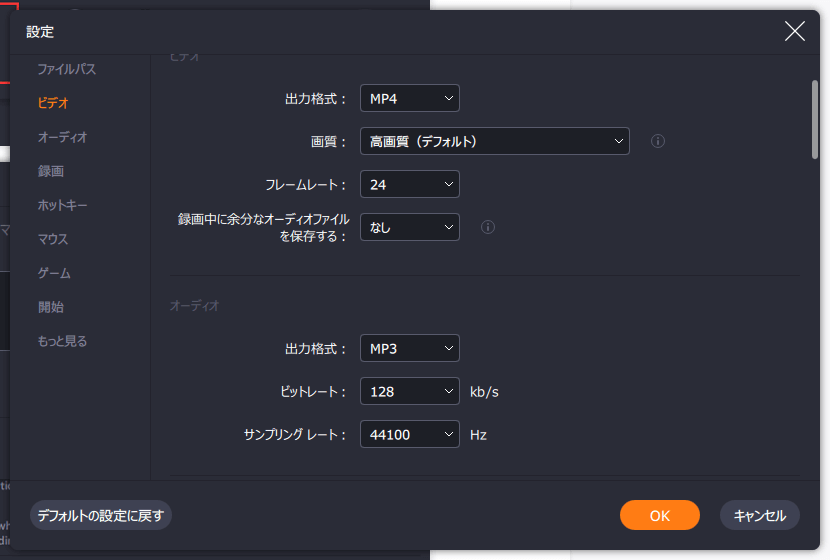Select ビデオ in the sidebar
Viewport: 830px width, 560px height.
click(x=53, y=103)
